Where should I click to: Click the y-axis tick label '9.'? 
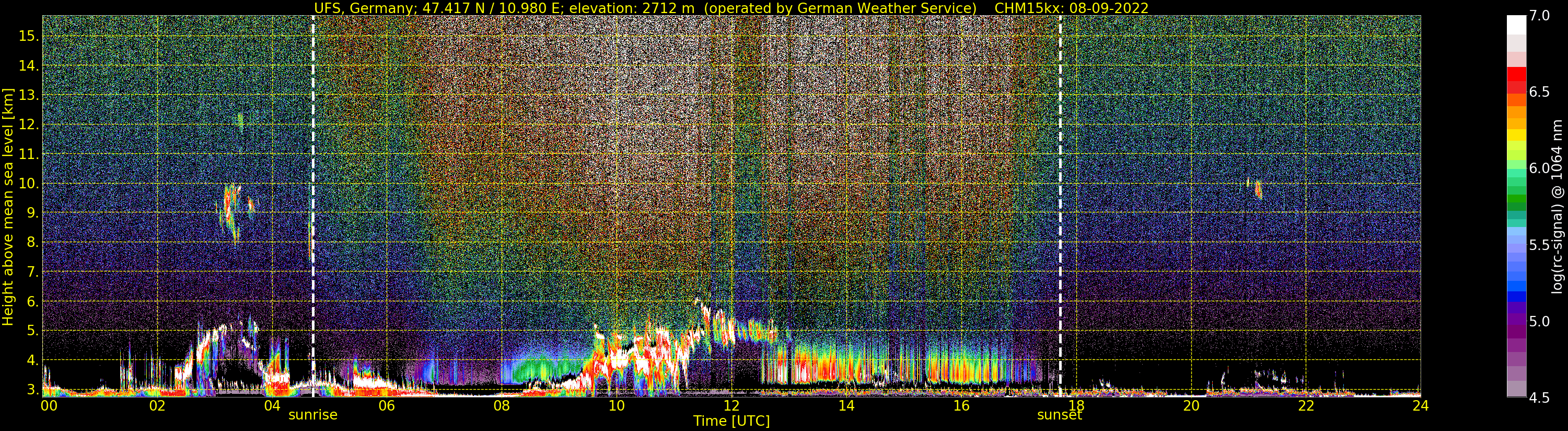pos(32,213)
